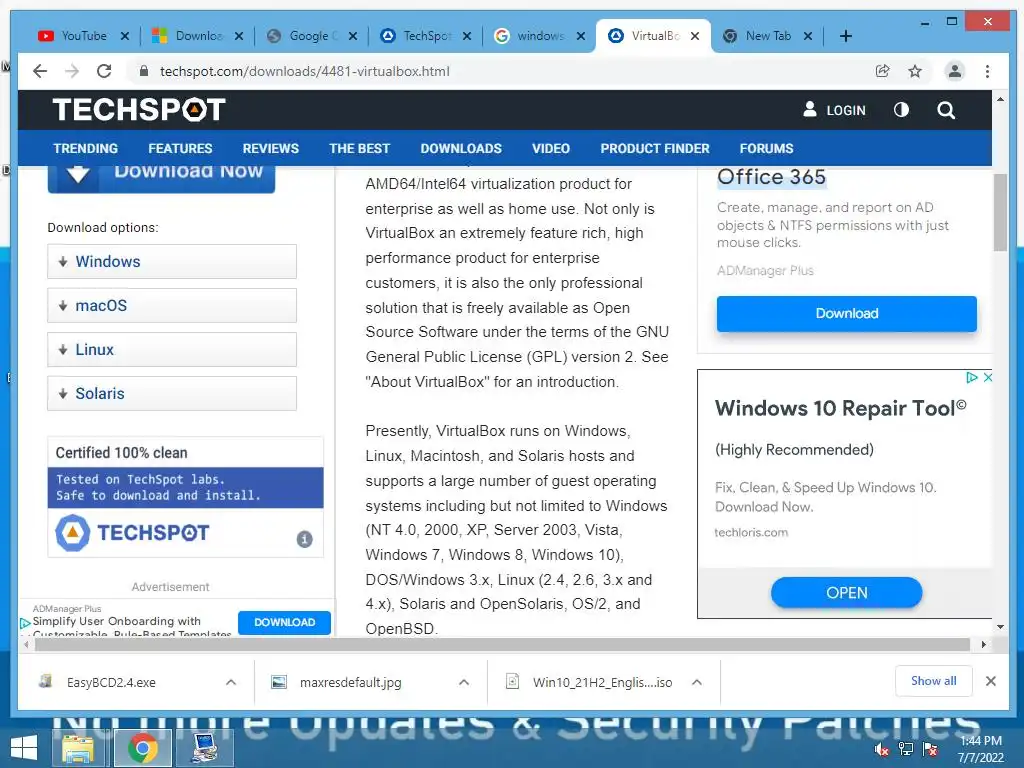This screenshot has height=768, width=1024.
Task: Open the DOWNLOADS nav item
Action: (461, 148)
